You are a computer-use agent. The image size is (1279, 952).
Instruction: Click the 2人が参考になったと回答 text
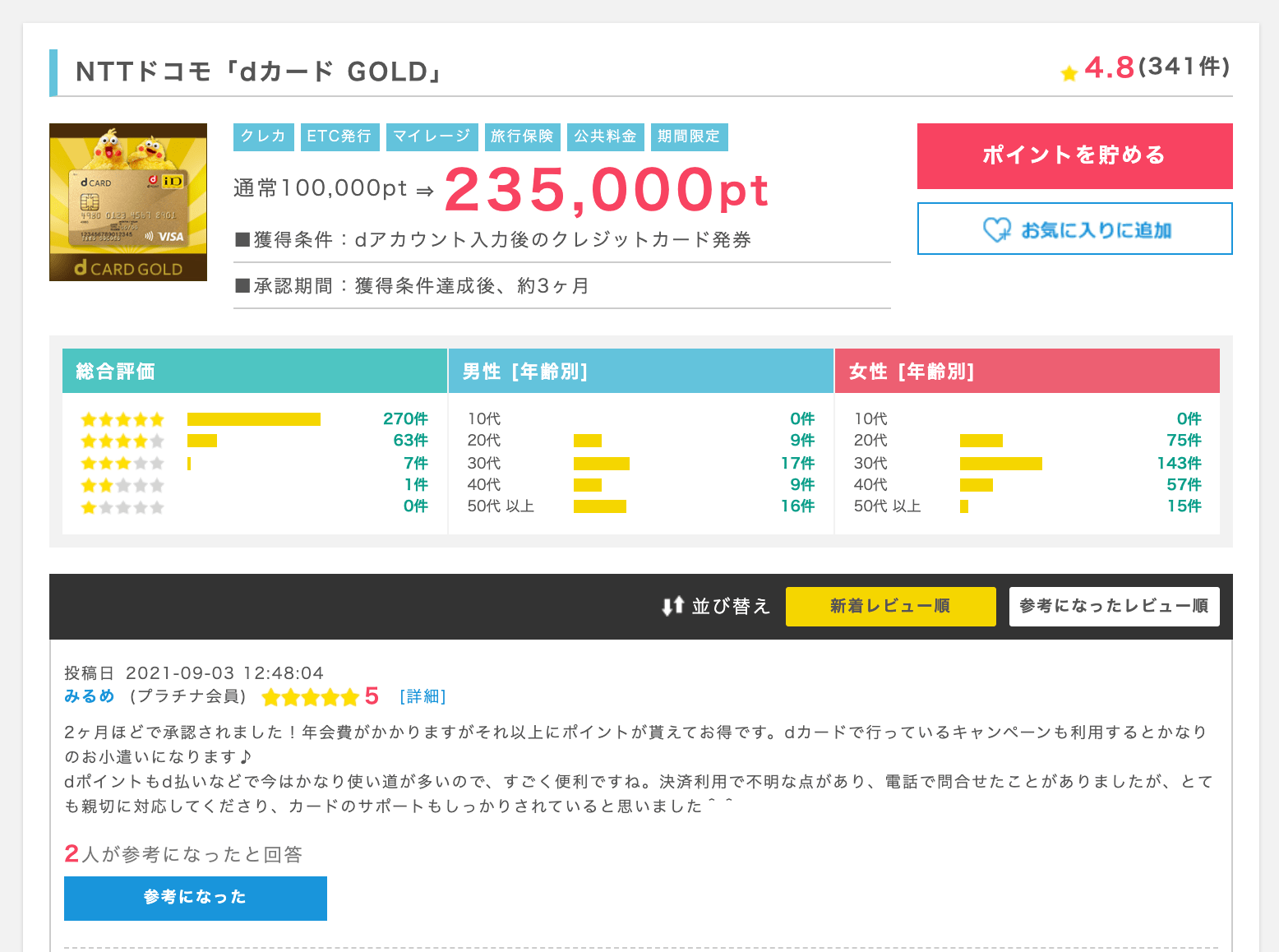183,855
